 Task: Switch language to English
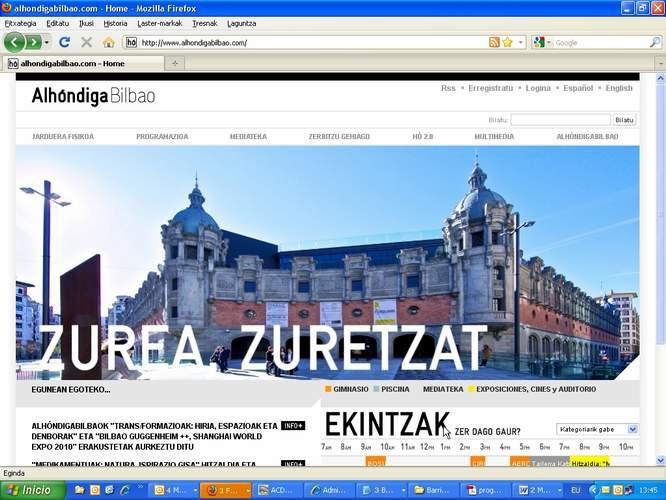click(x=618, y=88)
